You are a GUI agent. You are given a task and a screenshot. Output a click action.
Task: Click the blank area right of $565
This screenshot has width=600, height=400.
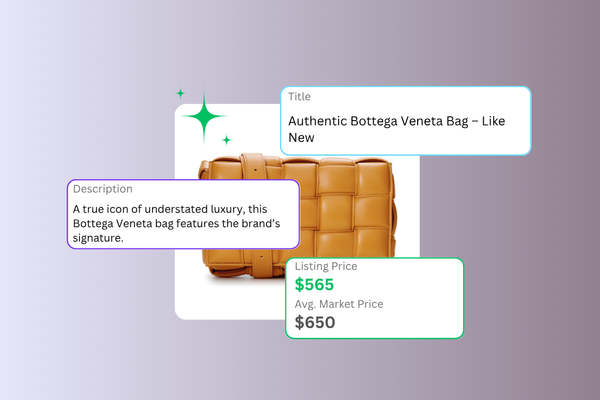click(x=398, y=284)
